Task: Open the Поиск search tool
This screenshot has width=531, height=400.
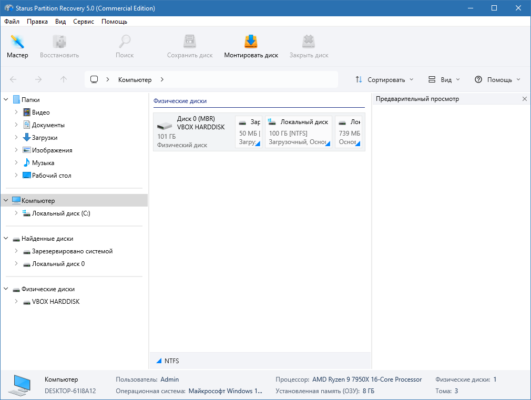Action: pyautogui.click(x=125, y=46)
